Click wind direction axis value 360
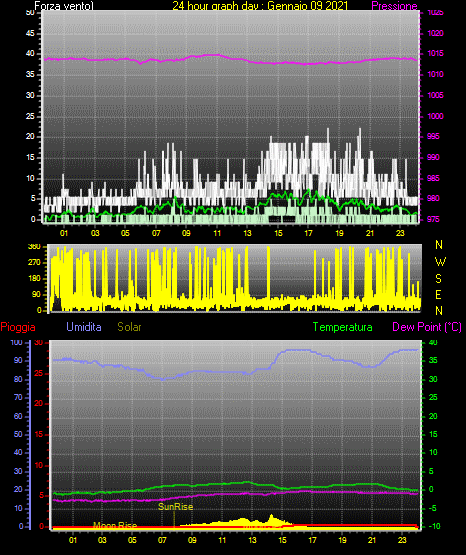 pyautogui.click(x=34, y=247)
